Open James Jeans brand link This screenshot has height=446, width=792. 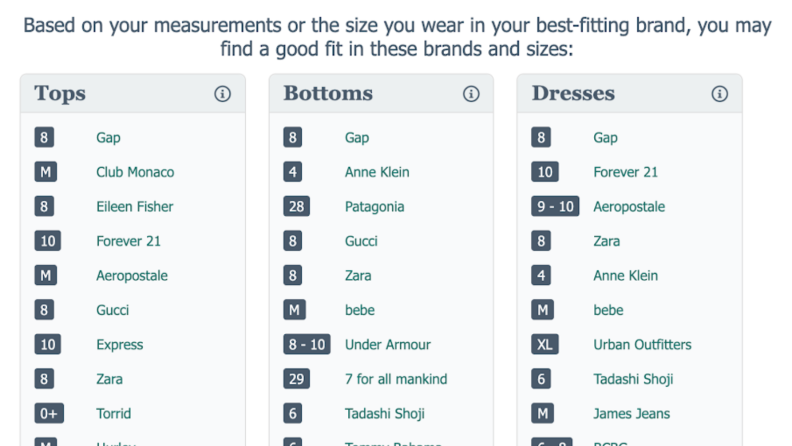click(x=631, y=414)
